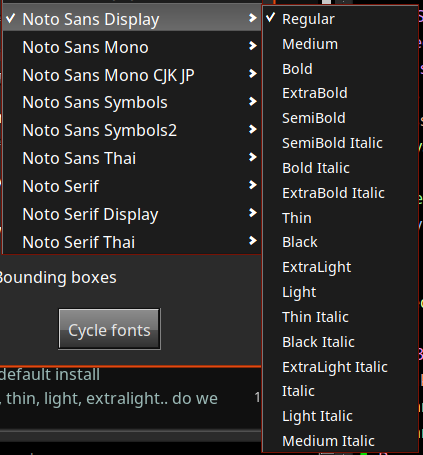This screenshot has width=423, height=455.
Task: Expand arrow beside Noto Sans Mono CJK JP
Action: click(x=253, y=73)
